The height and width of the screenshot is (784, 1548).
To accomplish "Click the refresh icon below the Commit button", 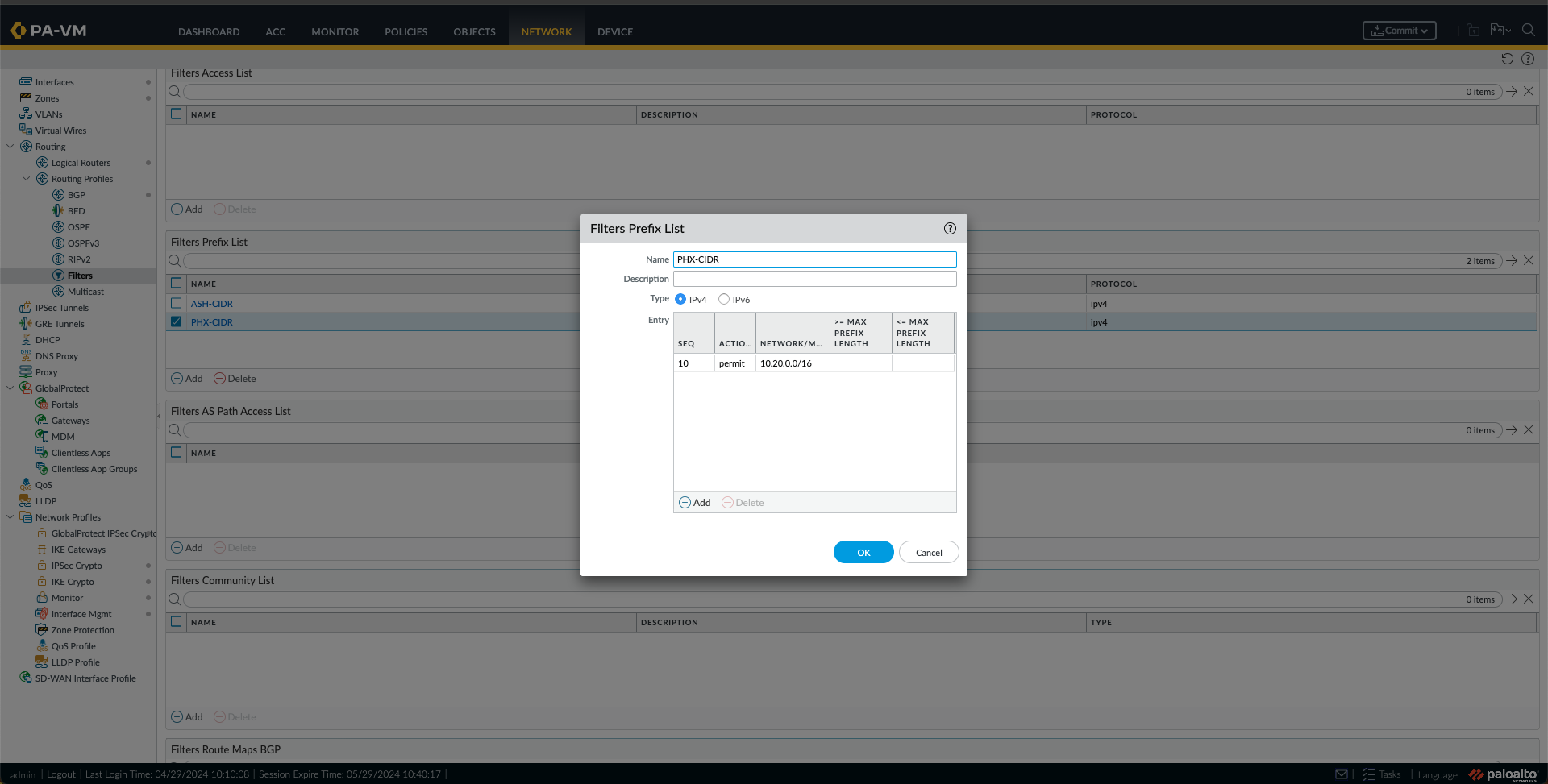I will [x=1508, y=59].
